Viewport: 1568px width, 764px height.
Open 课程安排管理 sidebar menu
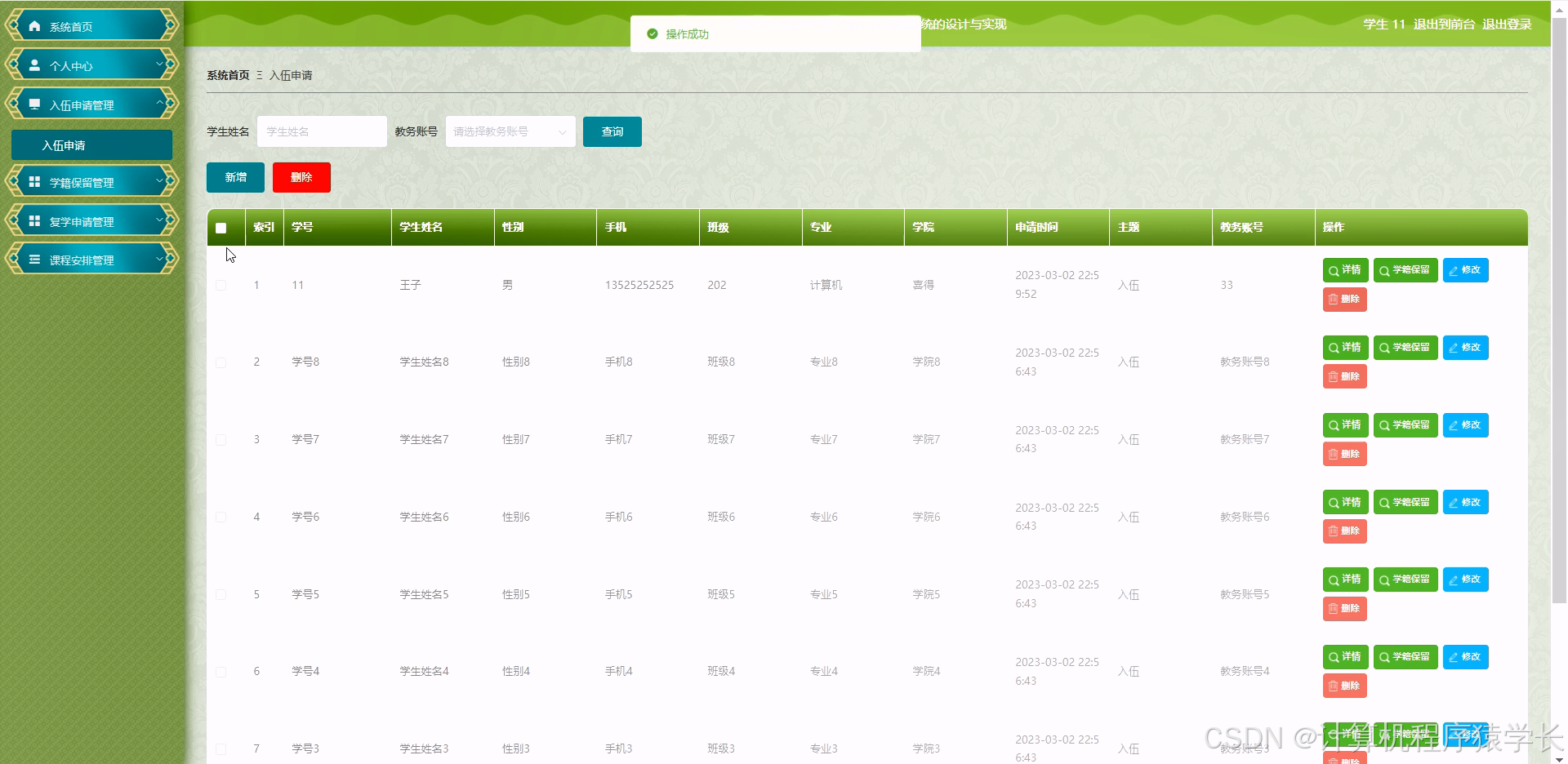[91, 260]
